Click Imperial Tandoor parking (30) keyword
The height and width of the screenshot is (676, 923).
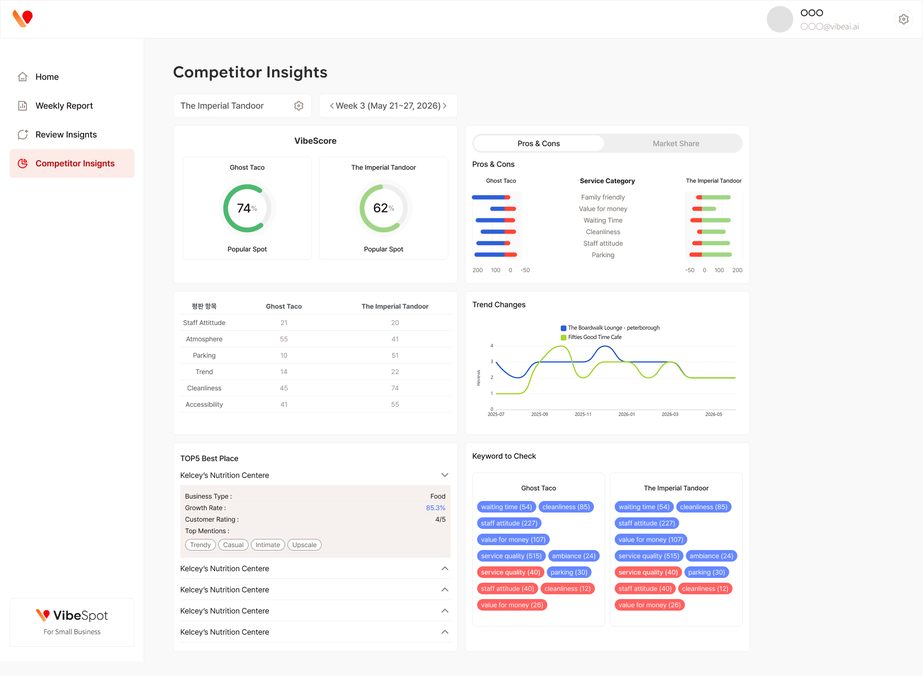(x=706, y=572)
